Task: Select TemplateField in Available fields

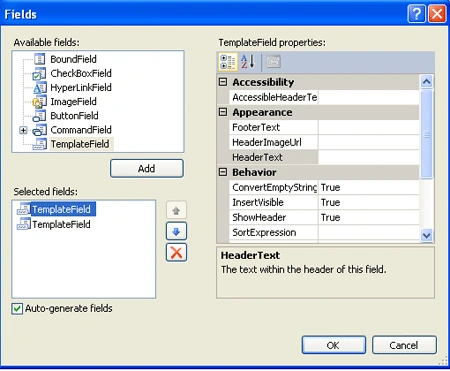Action: tap(80, 144)
